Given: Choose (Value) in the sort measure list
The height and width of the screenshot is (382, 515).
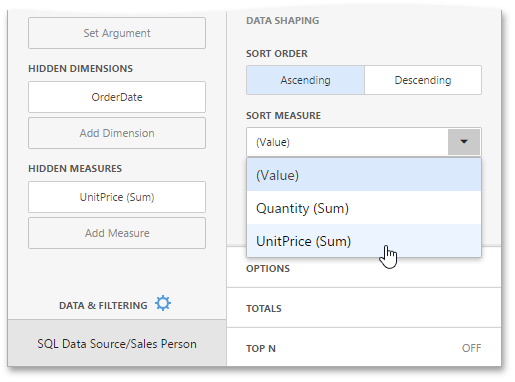Looking at the screenshot, I should point(364,175).
